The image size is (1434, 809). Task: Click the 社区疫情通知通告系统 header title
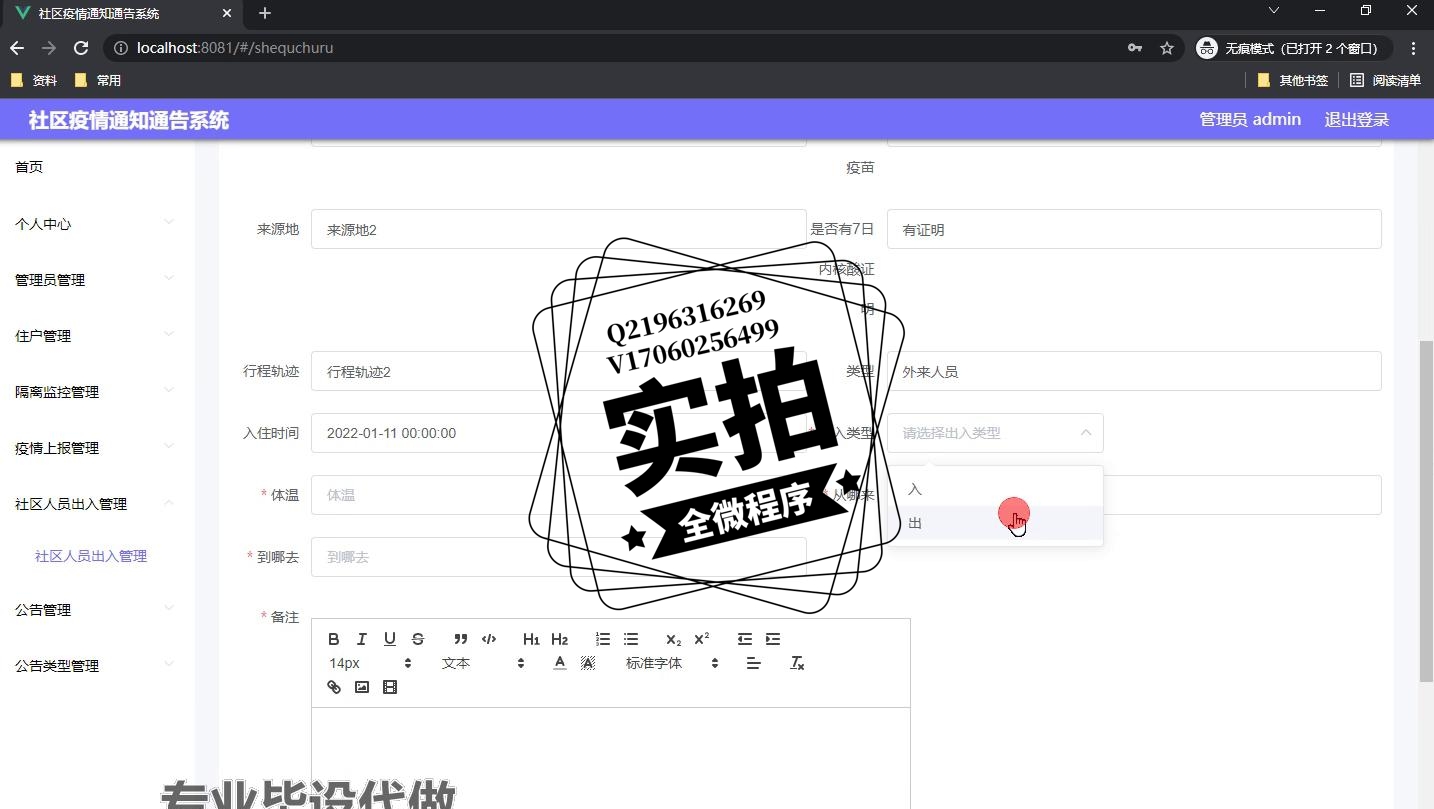coord(129,120)
